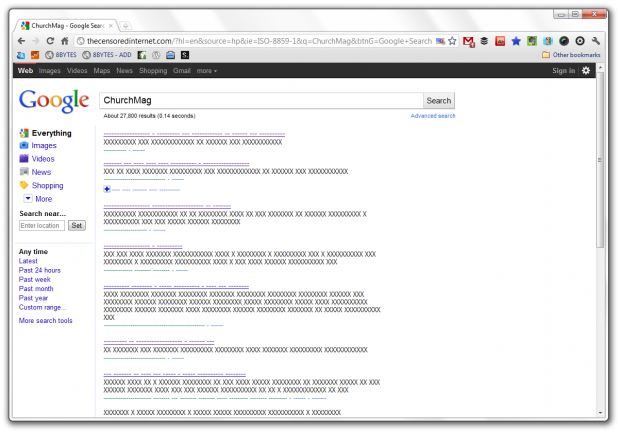Viewport: 620px width, 432px height.
Task: Filter results by Past month
Action: 36,289
